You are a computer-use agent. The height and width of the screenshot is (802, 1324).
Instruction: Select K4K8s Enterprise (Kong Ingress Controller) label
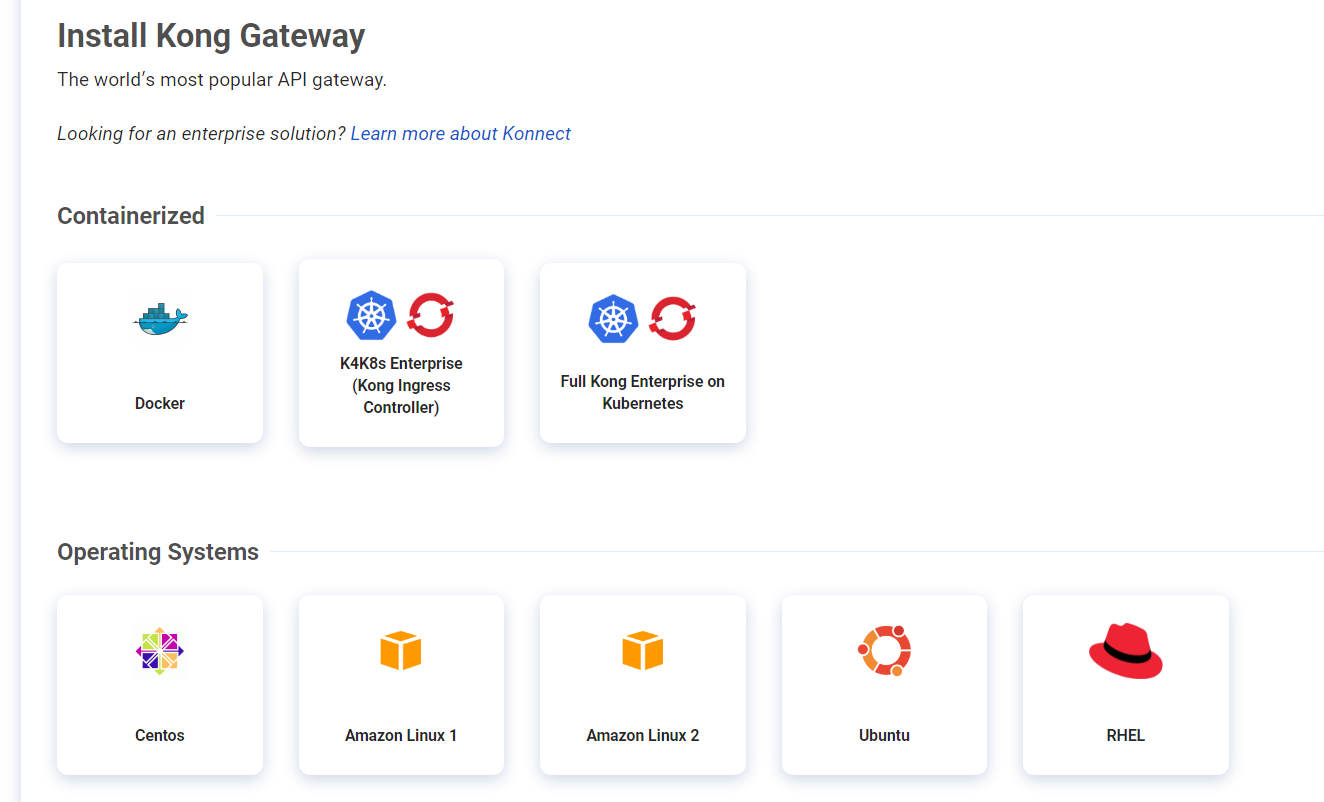click(x=401, y=385)
